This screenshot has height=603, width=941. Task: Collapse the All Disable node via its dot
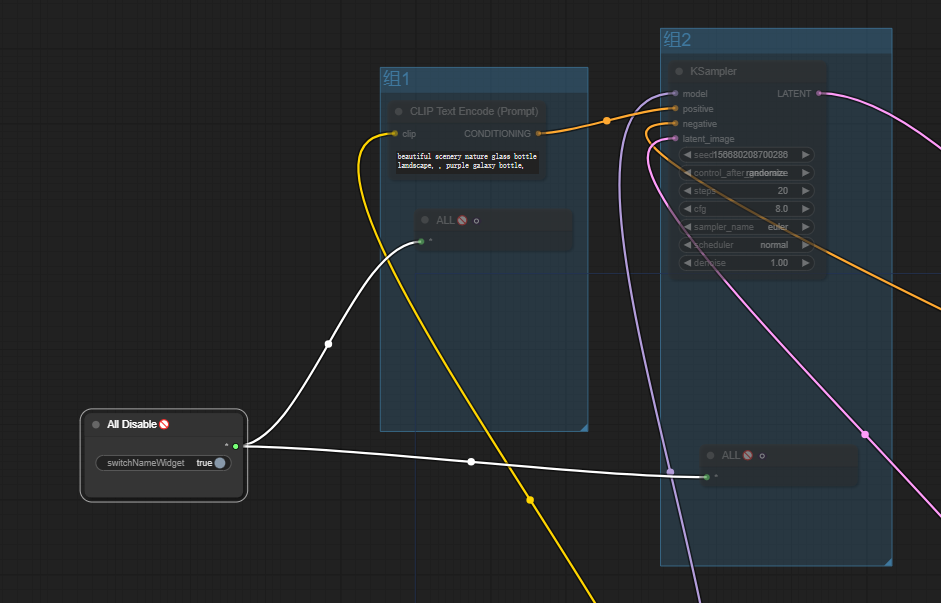tap(96, 425)
